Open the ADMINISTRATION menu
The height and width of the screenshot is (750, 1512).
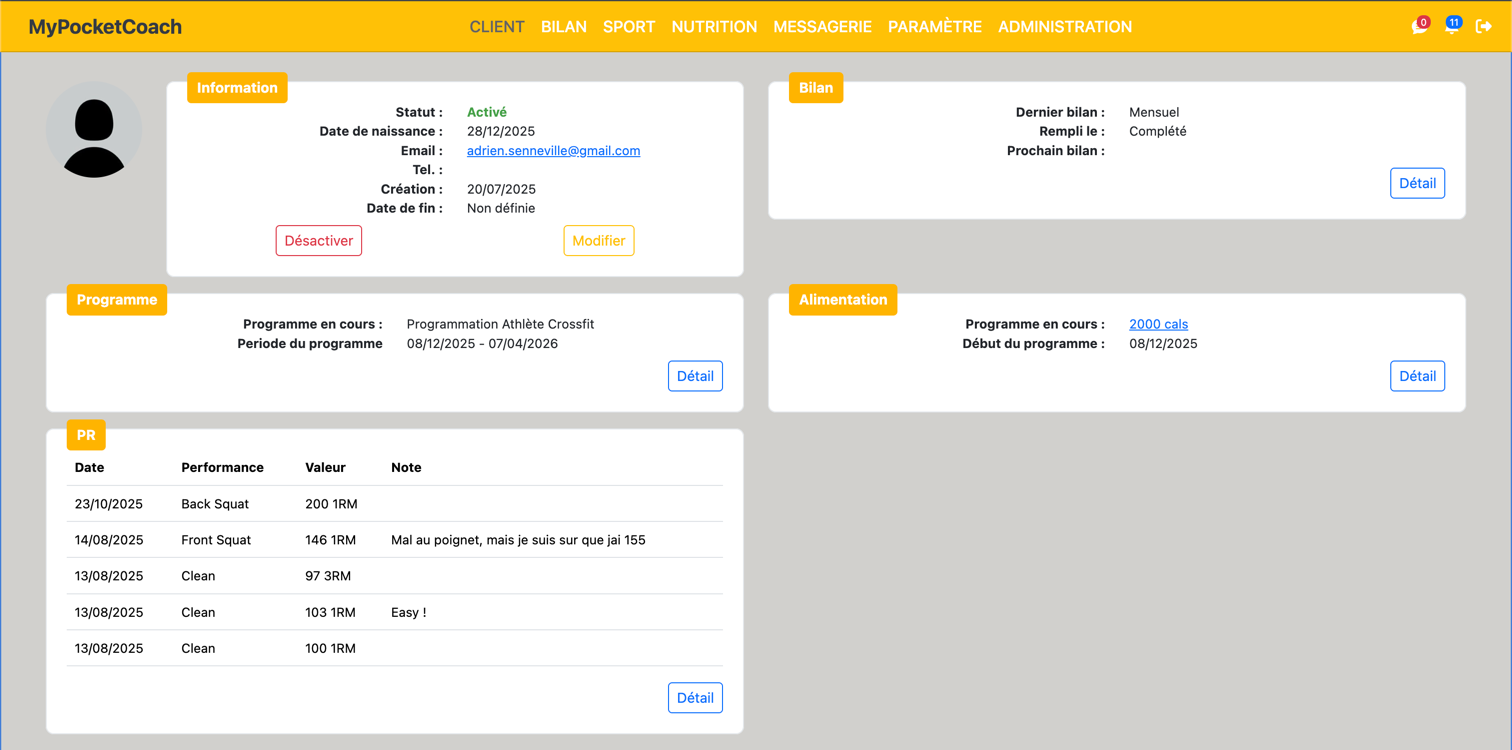pos(1065,27)
